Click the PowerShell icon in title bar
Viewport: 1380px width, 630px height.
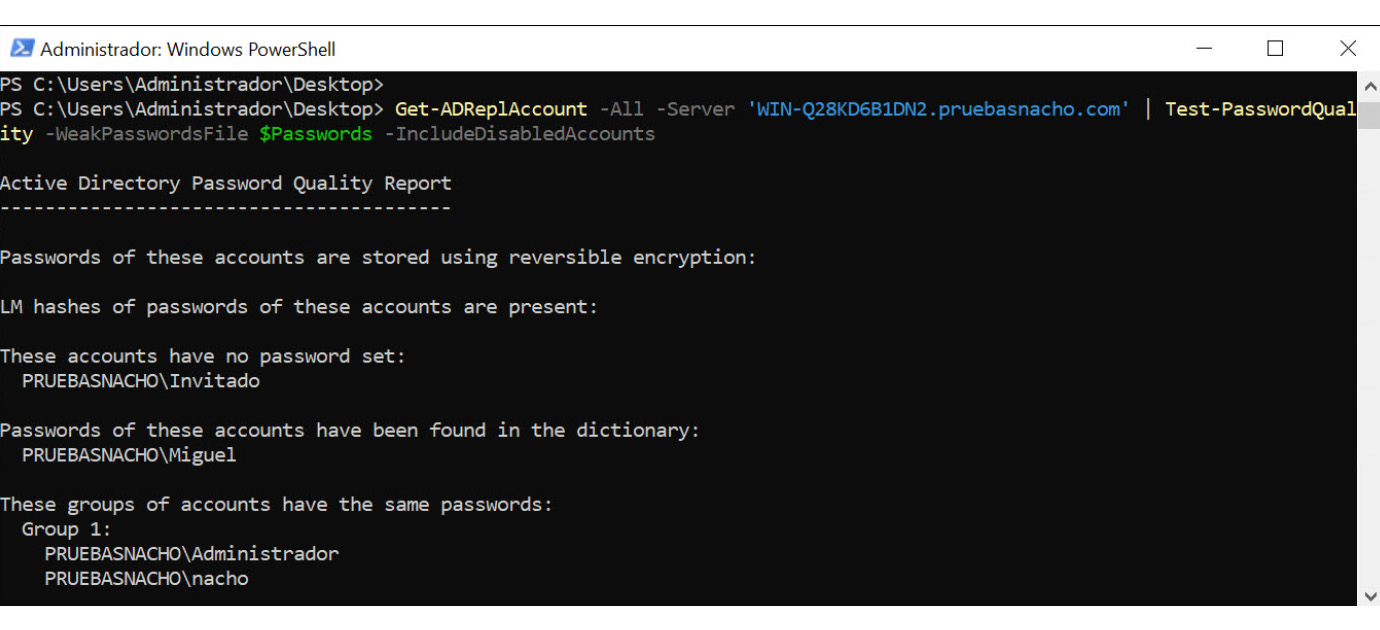tap(20, 49)
